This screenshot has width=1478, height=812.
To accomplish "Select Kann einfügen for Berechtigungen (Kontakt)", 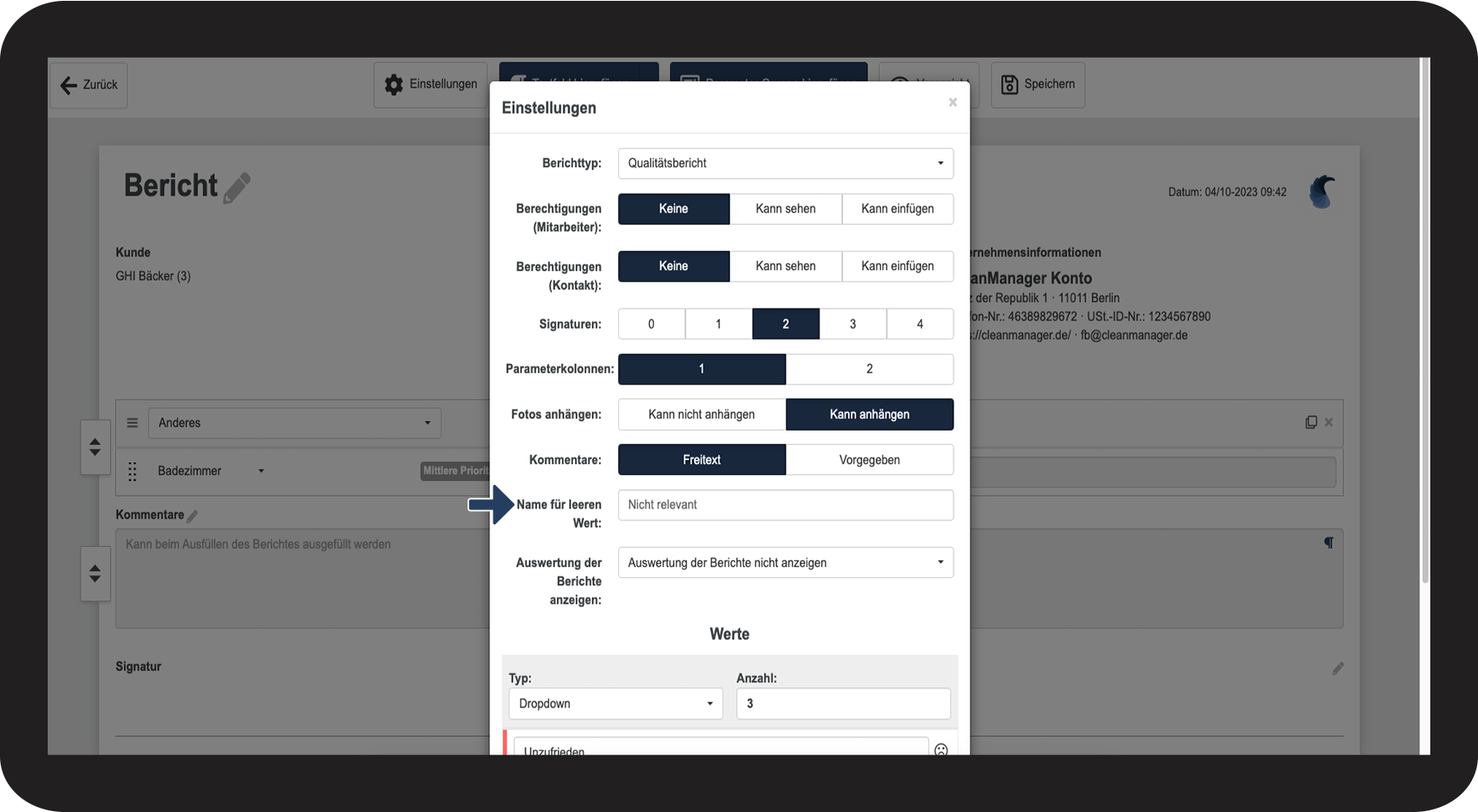I will [x=898, y=266].
